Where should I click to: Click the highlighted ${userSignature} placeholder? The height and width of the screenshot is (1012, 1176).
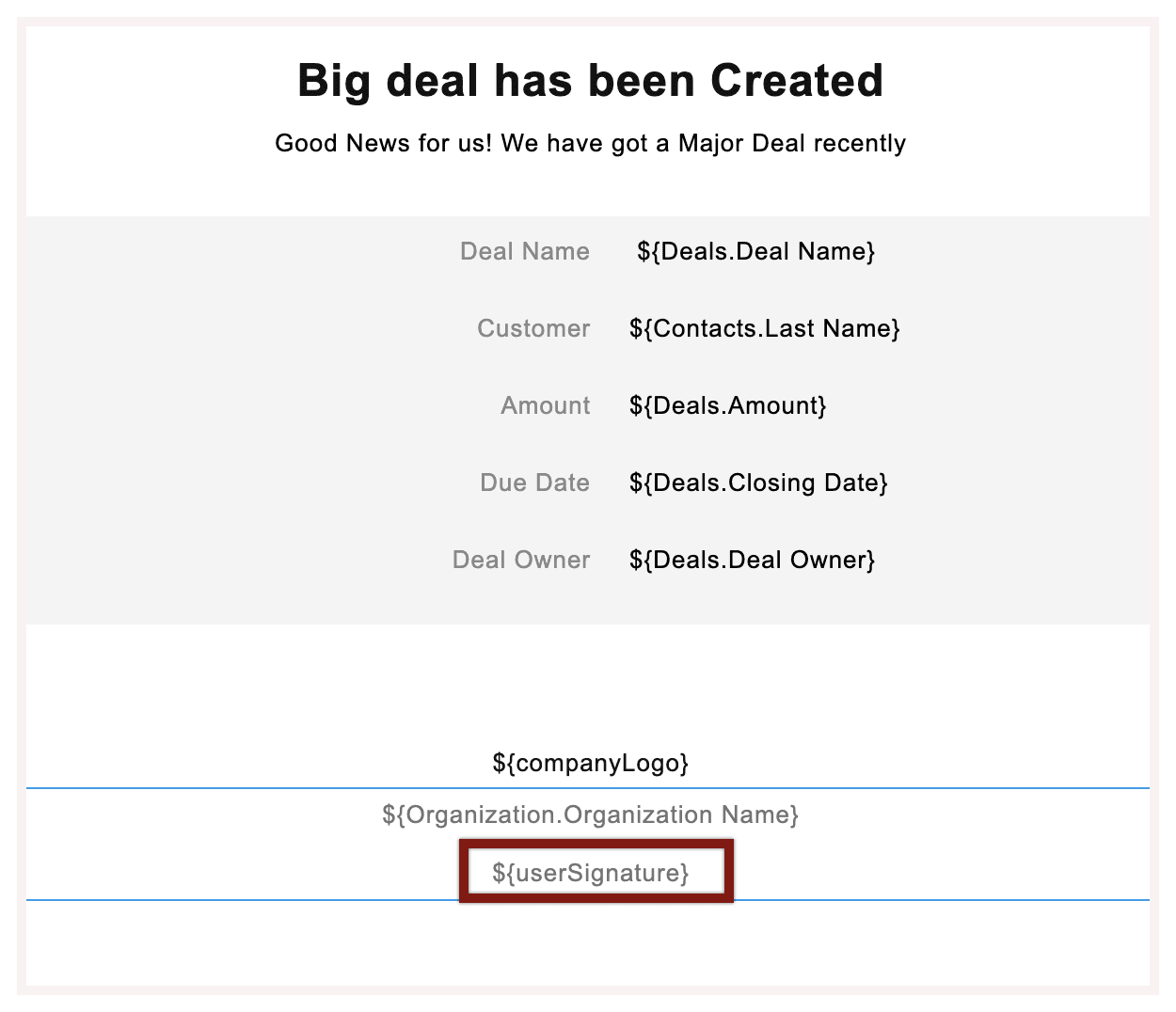[591, 873]
